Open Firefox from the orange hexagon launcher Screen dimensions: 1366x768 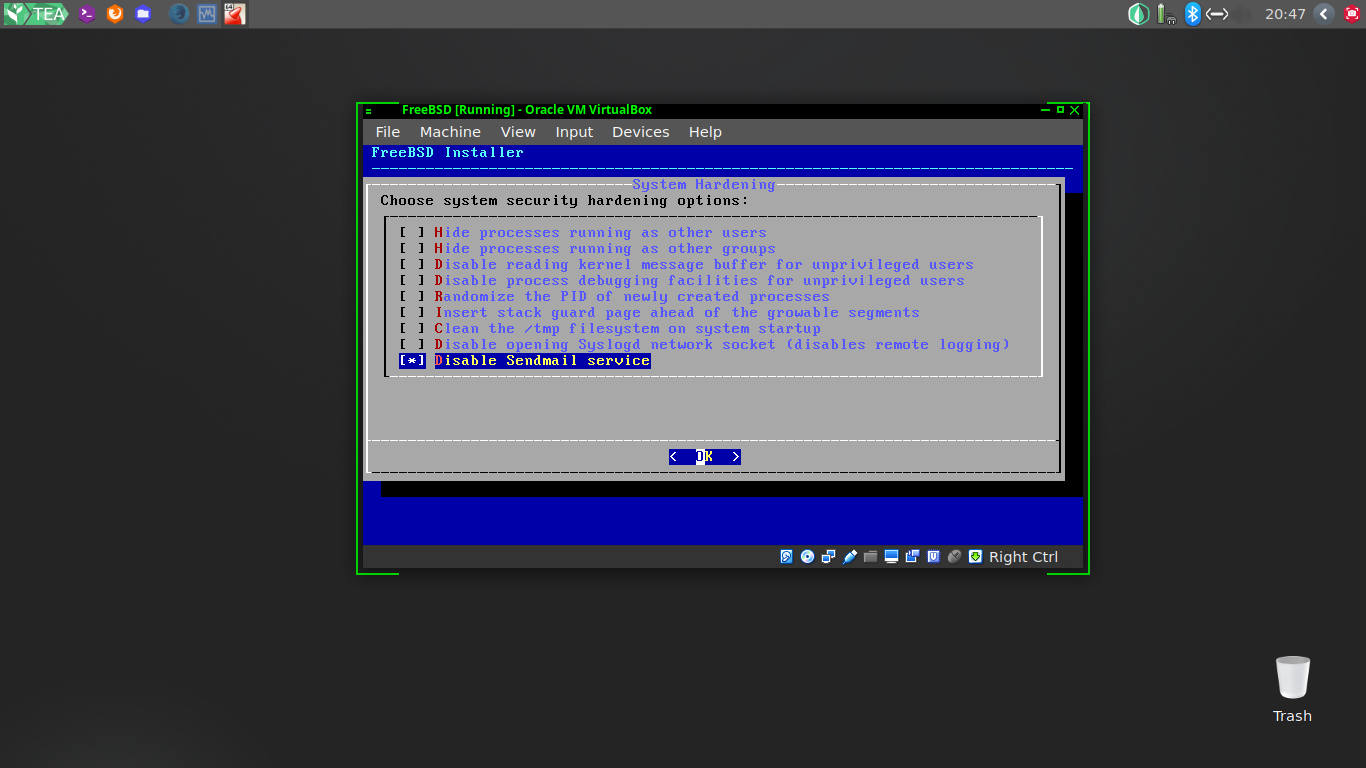coord(115,14)
